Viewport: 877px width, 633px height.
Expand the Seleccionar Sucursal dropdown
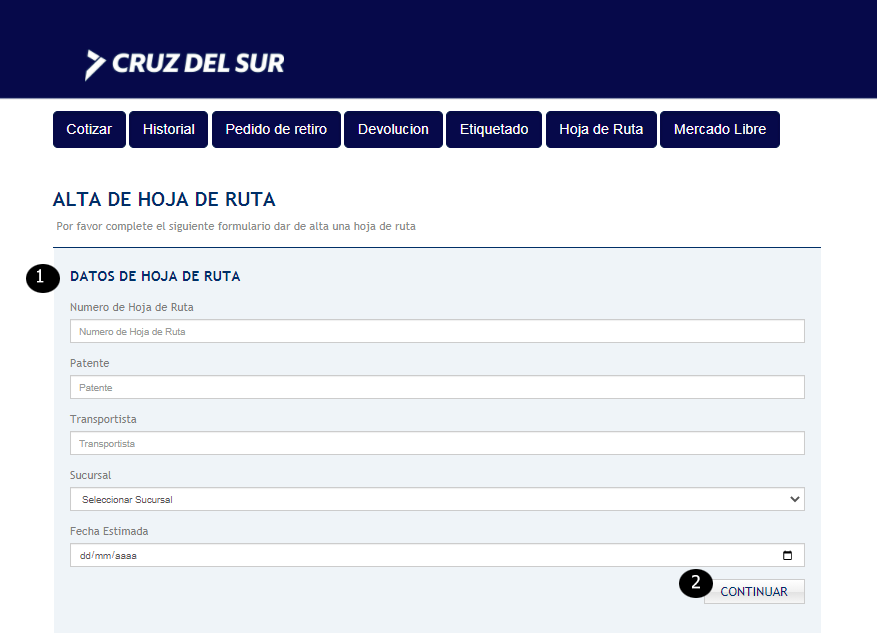coord(437,499)
